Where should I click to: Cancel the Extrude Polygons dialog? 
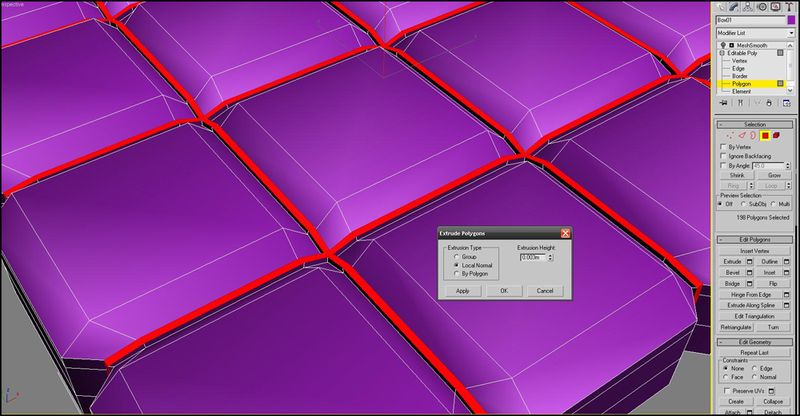tap(545, 291)
